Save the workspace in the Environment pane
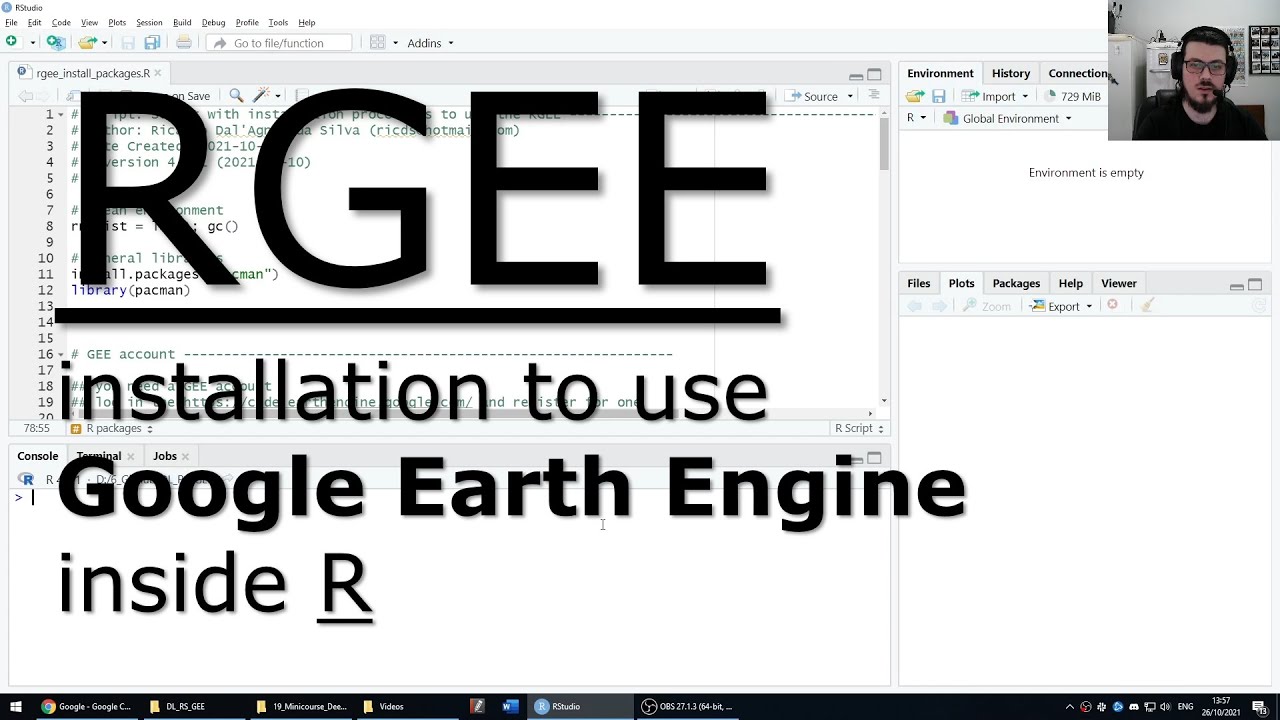Viewport: 1280px width, 720px height. tap(939, 96)
